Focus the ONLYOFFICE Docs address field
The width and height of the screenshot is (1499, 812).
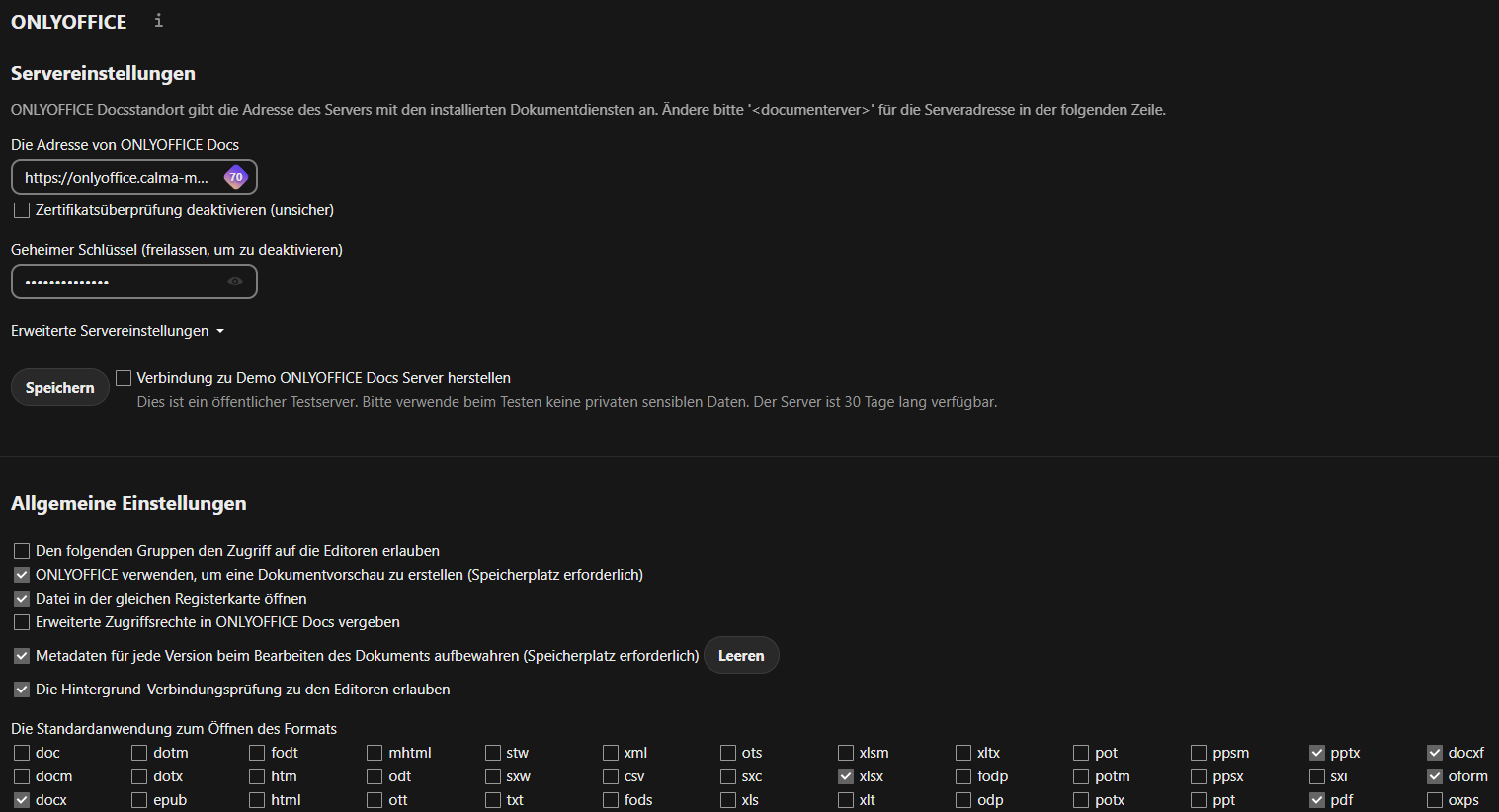coord(134,178)
